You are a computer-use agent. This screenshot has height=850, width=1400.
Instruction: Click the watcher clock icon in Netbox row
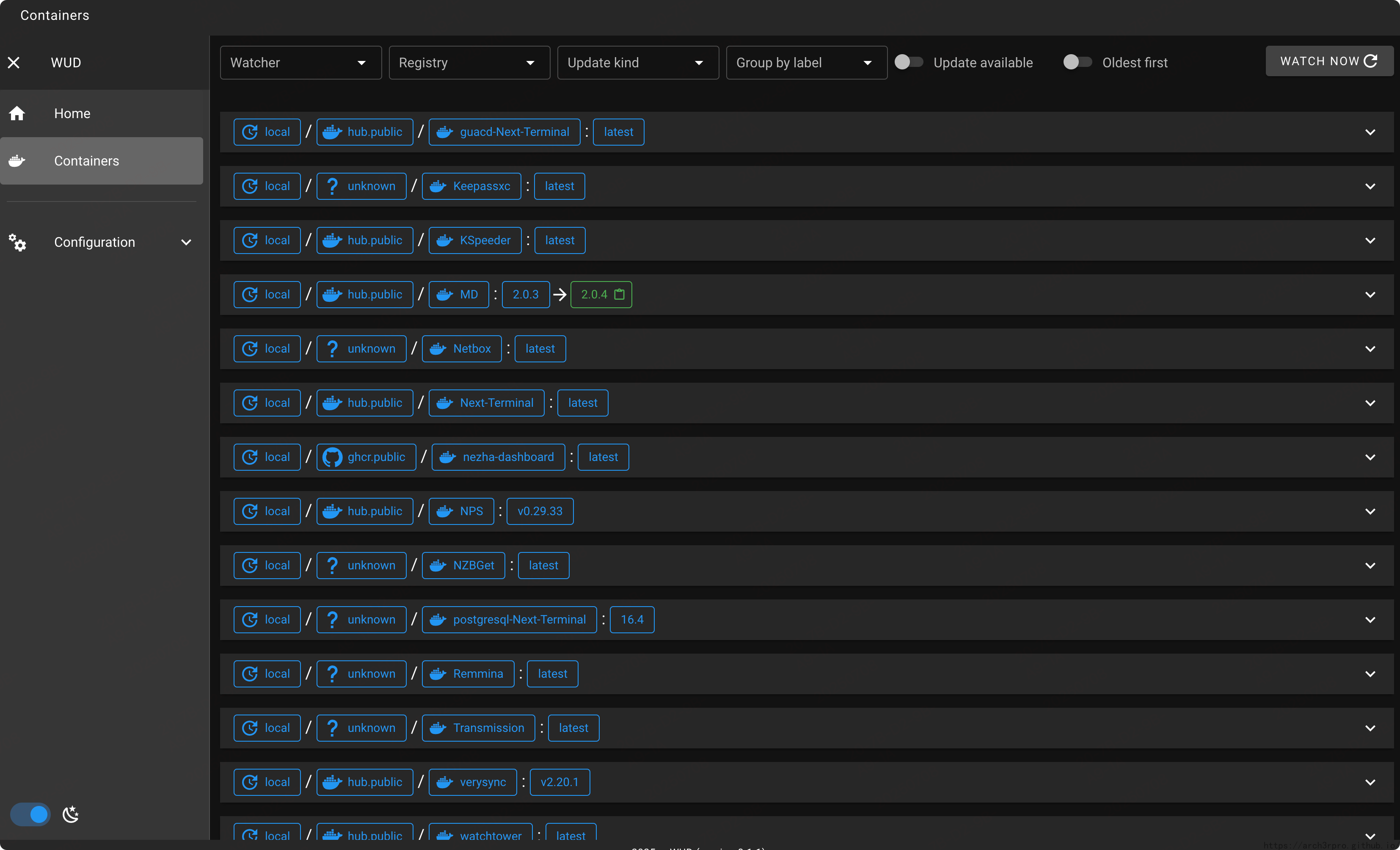(x=250, y=348)
